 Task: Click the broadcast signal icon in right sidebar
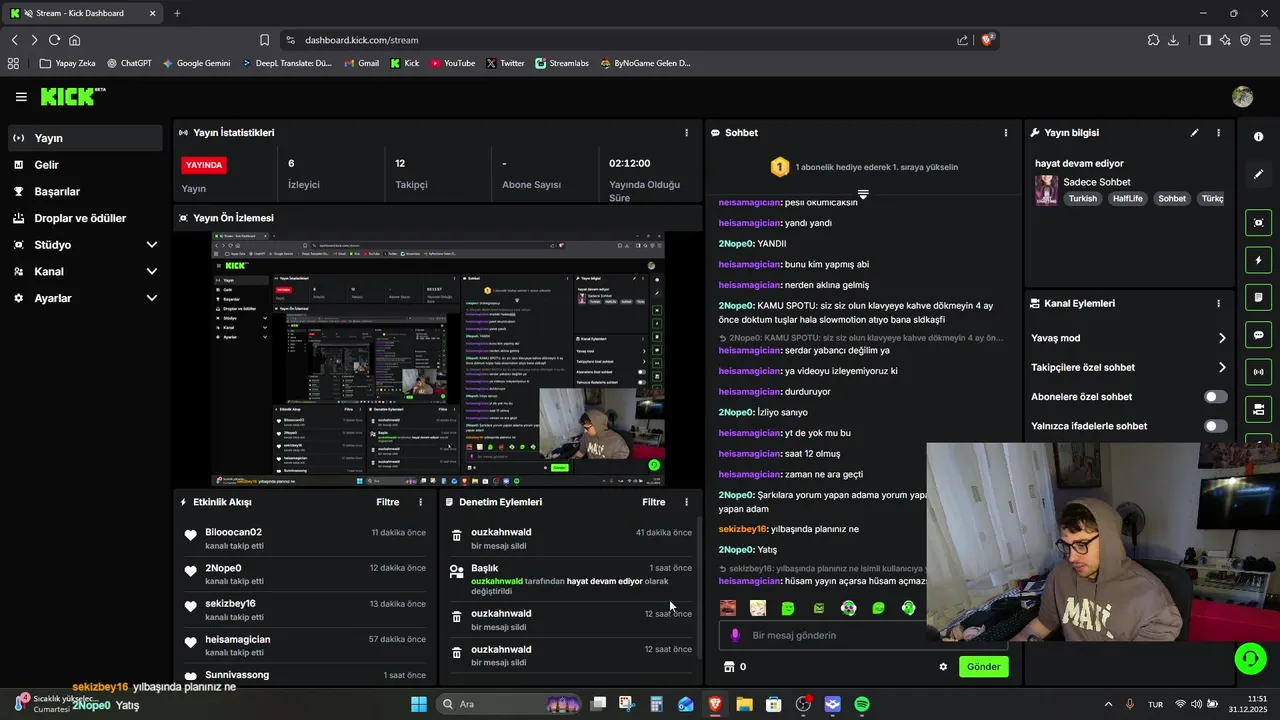pos(1258,372)
